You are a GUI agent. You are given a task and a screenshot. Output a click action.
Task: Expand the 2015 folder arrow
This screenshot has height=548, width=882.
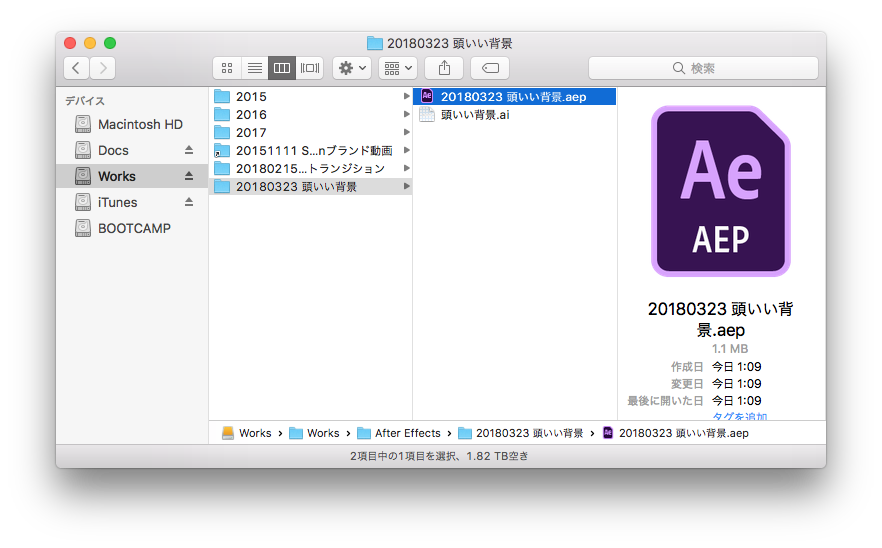click(406, 96)
